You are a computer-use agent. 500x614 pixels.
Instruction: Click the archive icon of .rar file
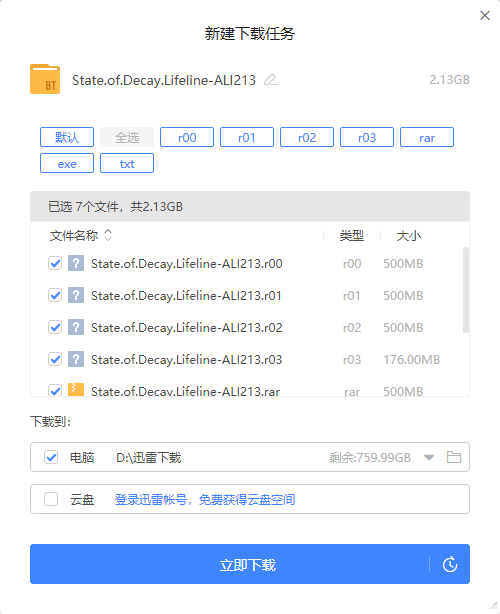(76, 390)
